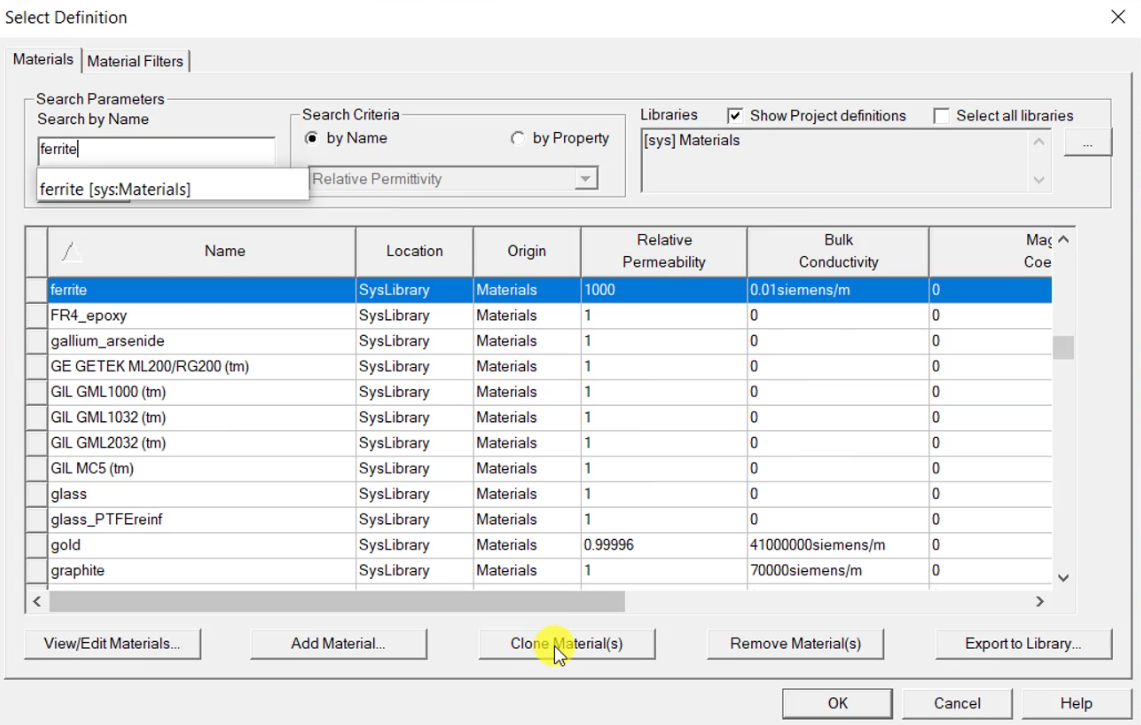Check Select all libraries option

pos(941,116)
